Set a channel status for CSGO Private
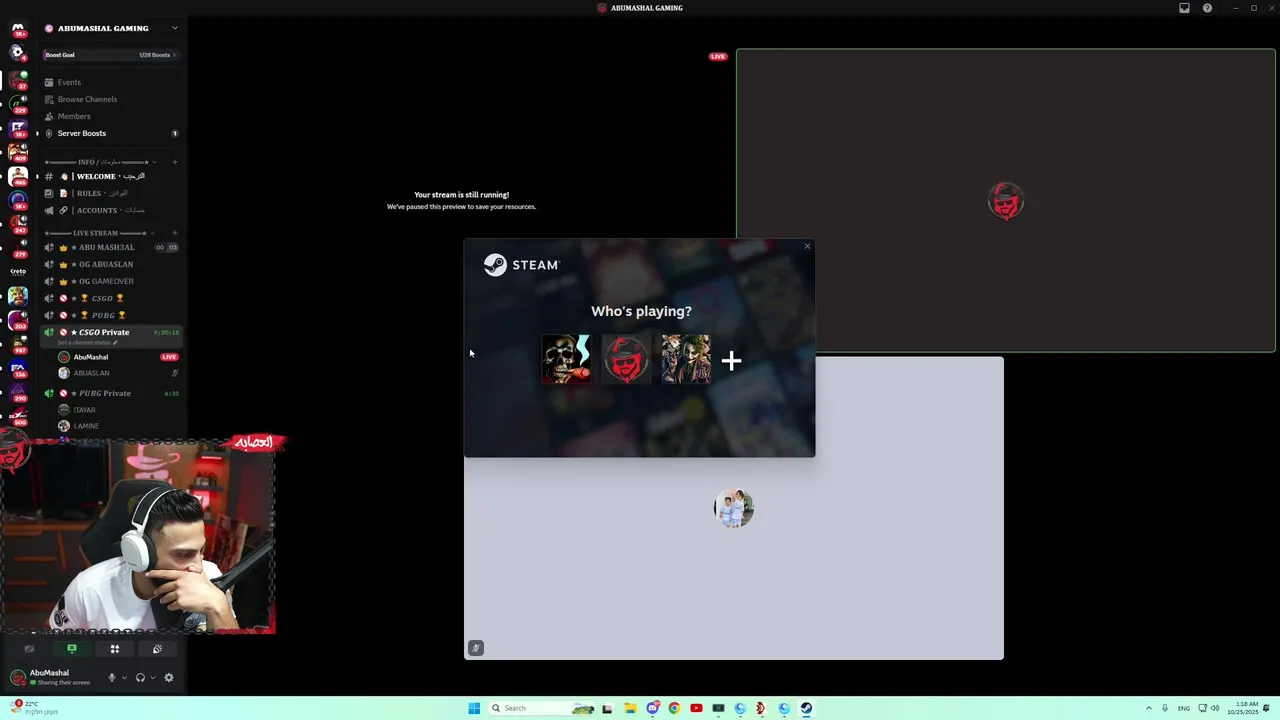Screen dimensions: 1280x720 click(88, 342)
